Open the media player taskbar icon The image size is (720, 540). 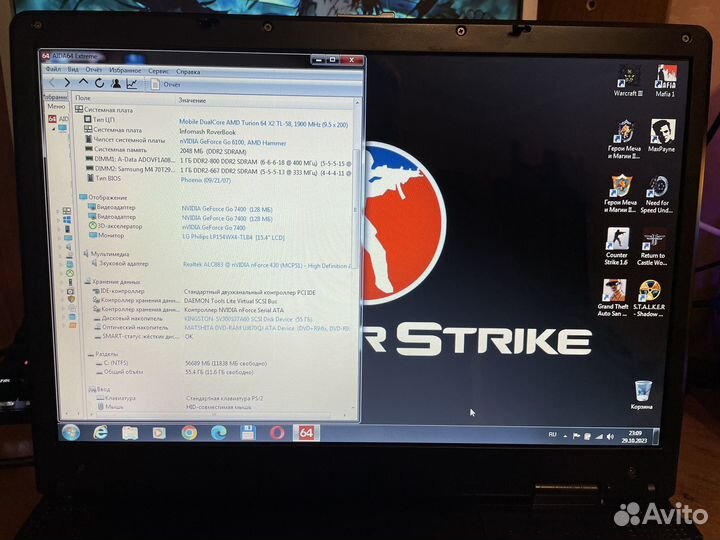click(x=159, y=433)
